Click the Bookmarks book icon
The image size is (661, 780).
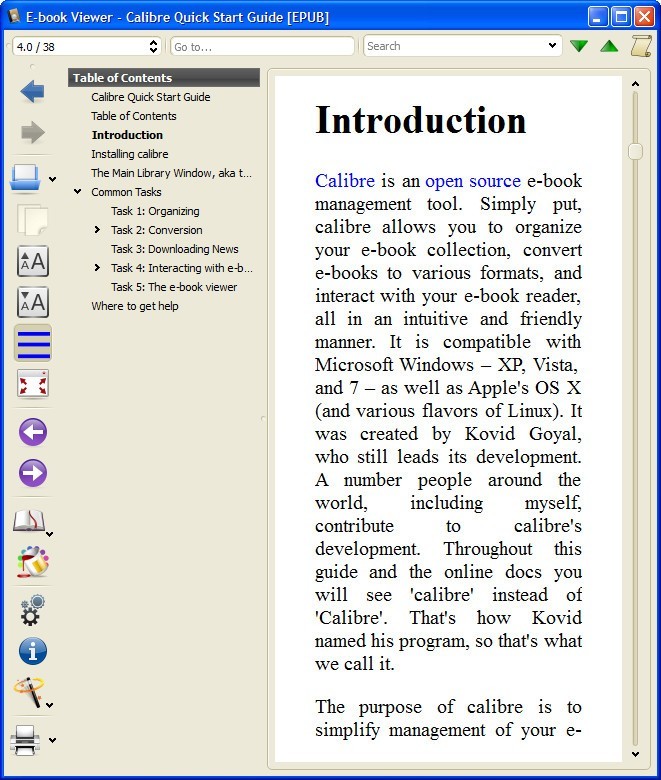[29, 521]
